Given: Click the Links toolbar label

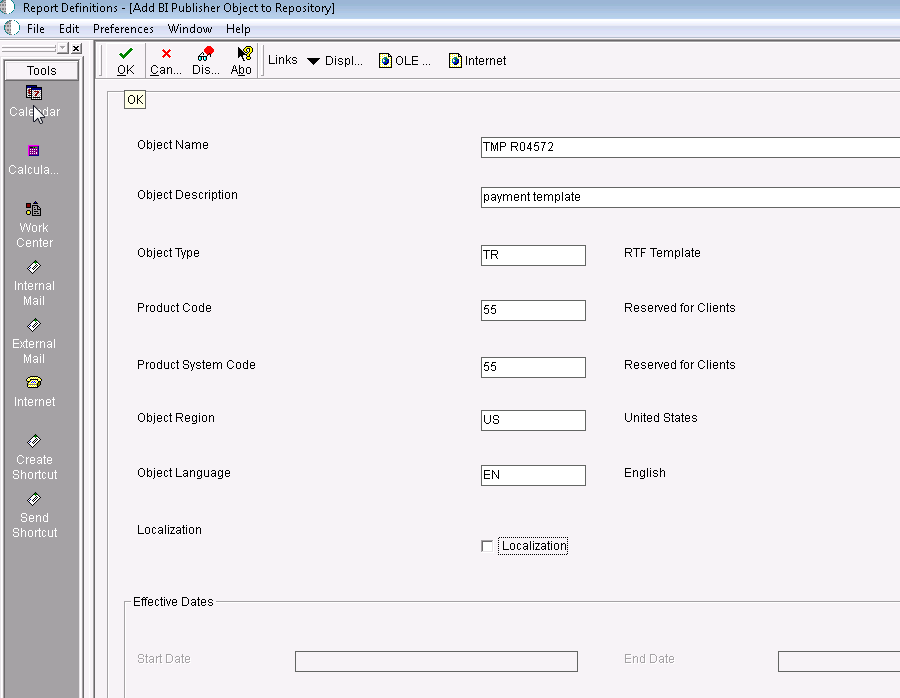Looking at the screenshot, I should click(282, 60).
